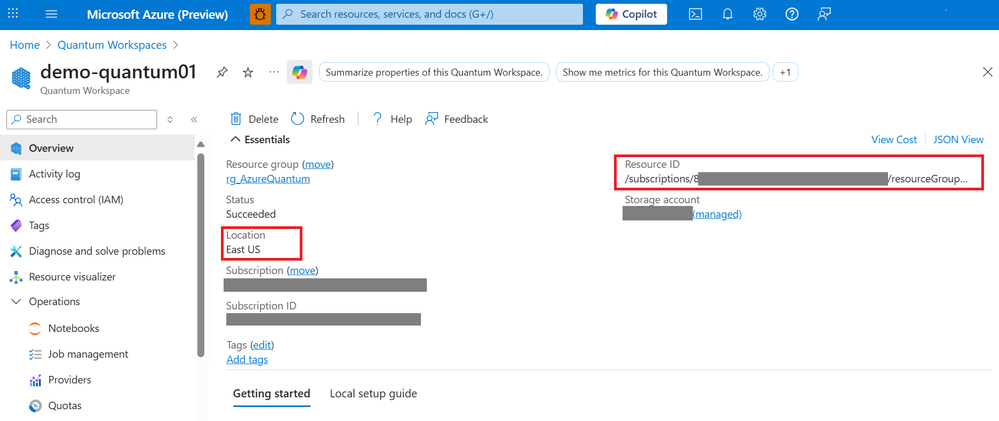Image resolution: width=999 pixels, height=421 pixels.
Task: Click the managed storage account link
Action: 717,215
